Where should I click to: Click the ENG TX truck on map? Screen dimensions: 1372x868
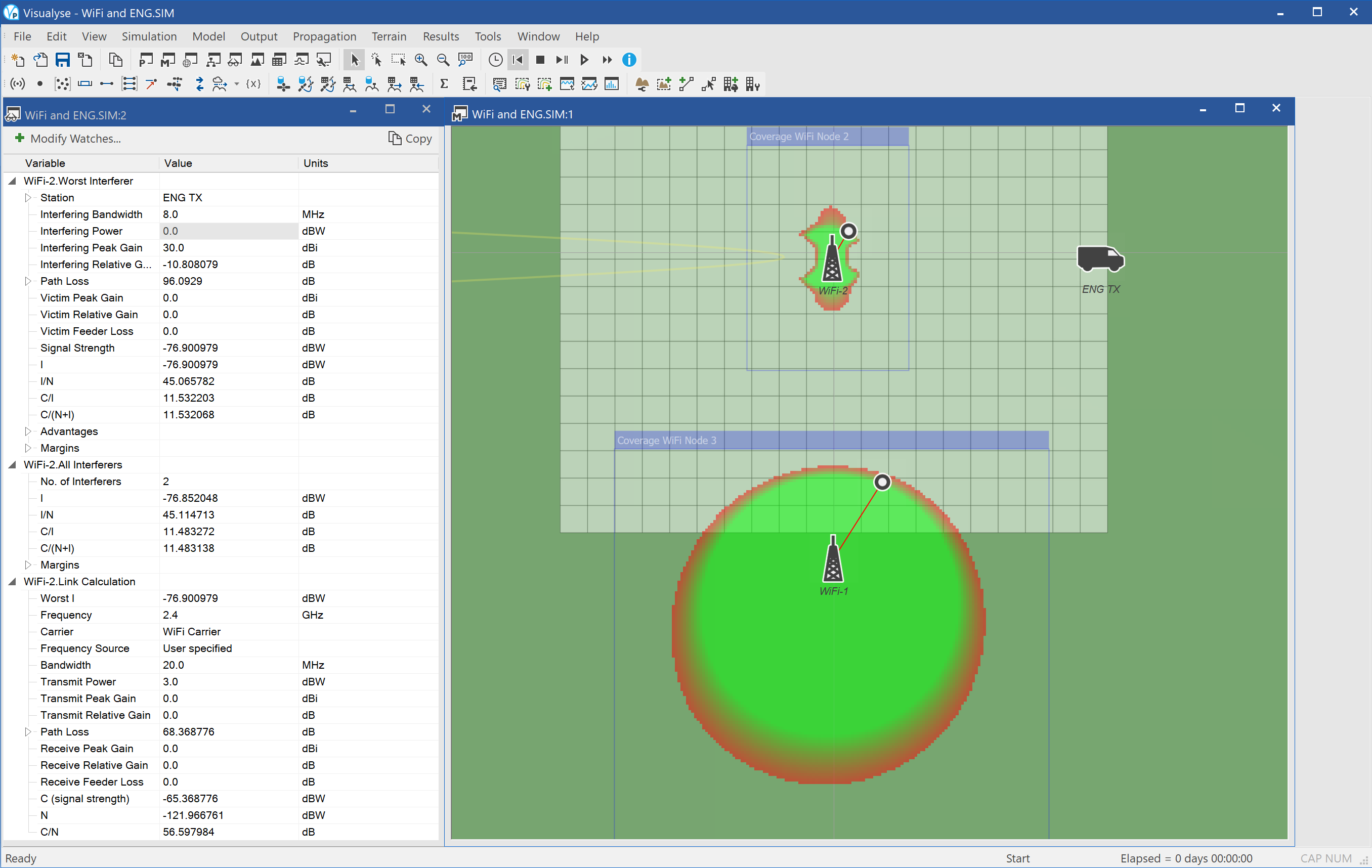point(1100,259)
